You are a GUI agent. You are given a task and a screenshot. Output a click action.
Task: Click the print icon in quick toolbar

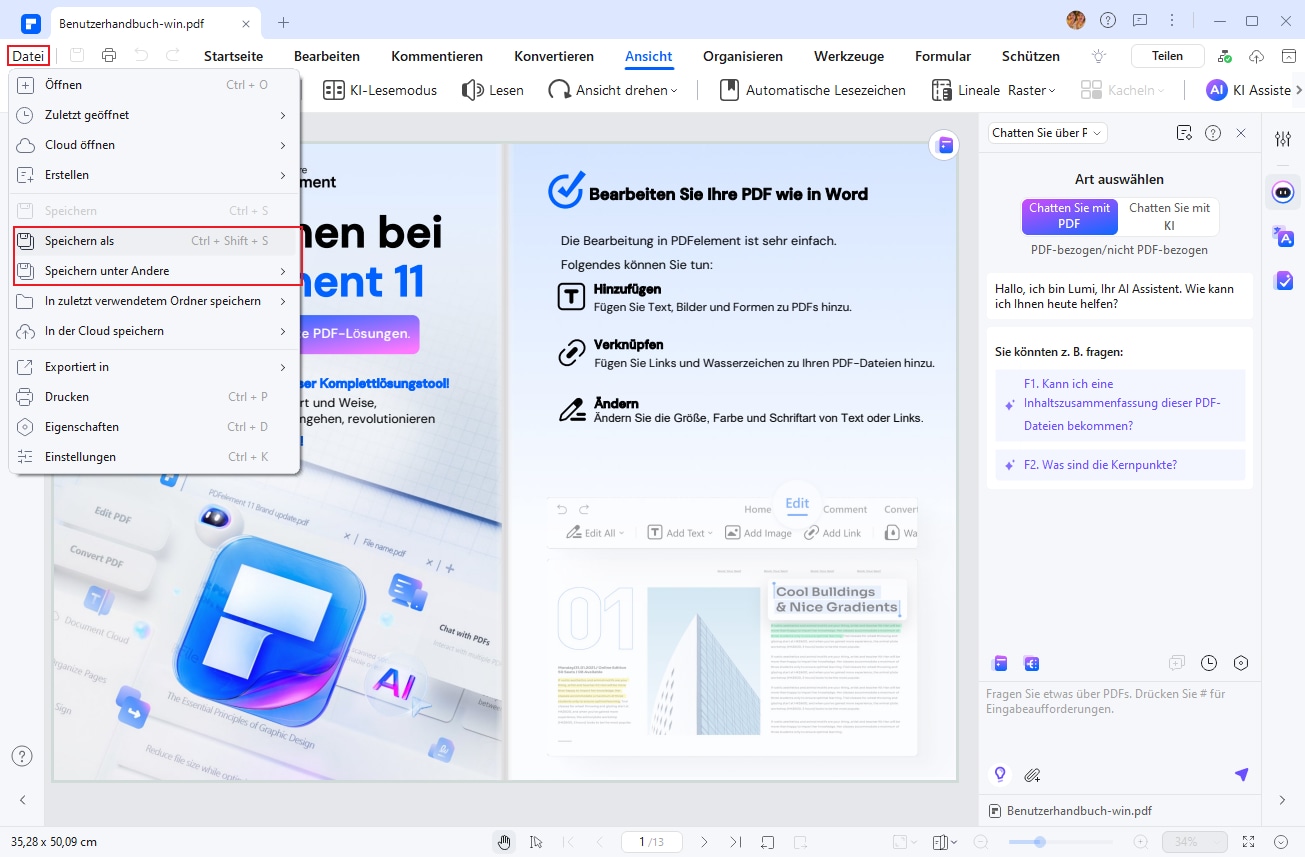pyautogui.click(x=109, y=56)
